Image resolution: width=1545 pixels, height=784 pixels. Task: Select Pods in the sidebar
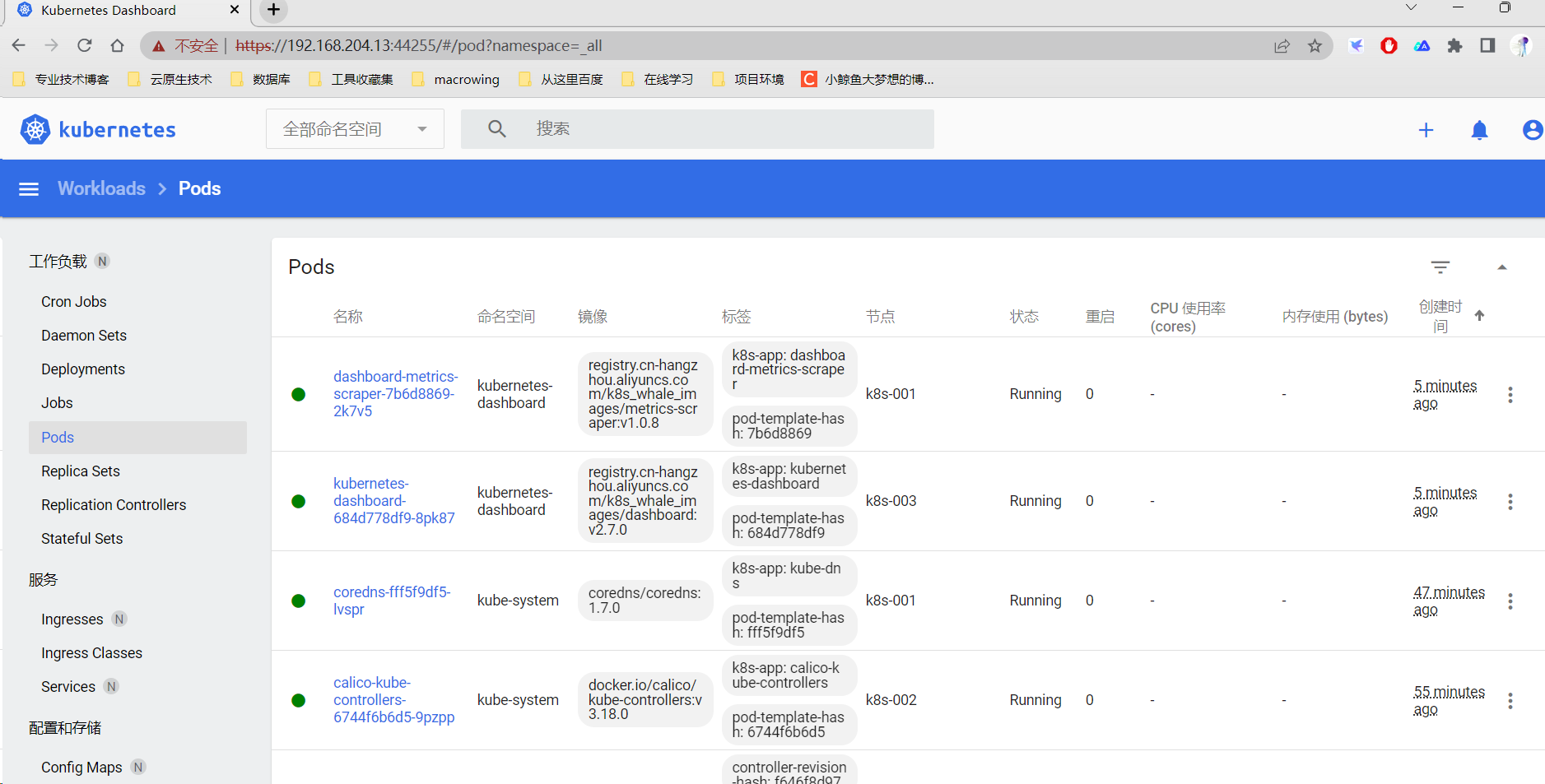pyautogui.click(x=137, y=438)
